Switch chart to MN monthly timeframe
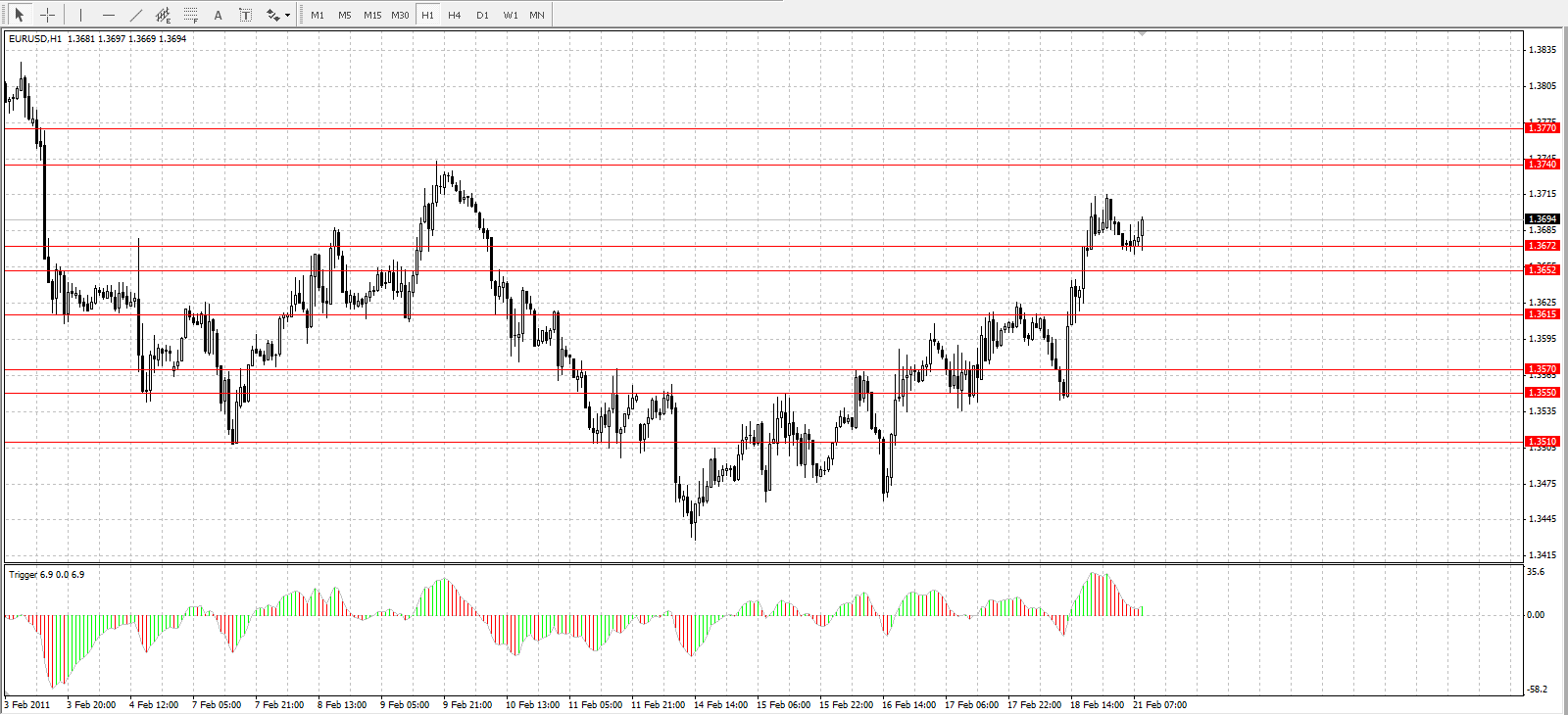 click(537, 15)
